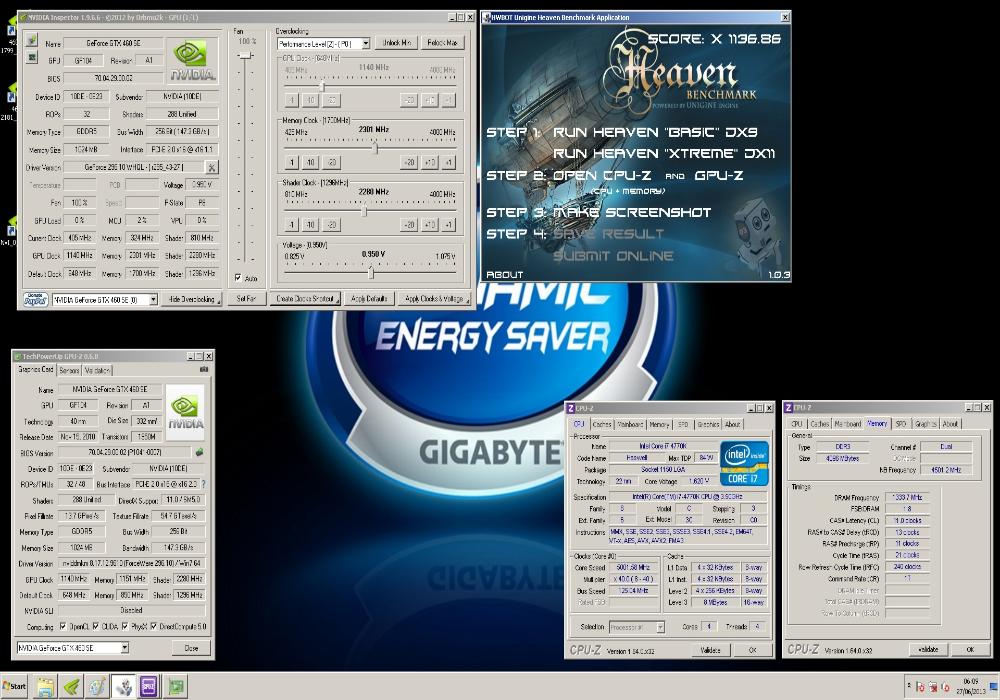Viewport: 1000px width, 700px height.
Task: Click Save Result in HWBOT Heaven window
Action: pyautogui.click(x=608, y=234)
